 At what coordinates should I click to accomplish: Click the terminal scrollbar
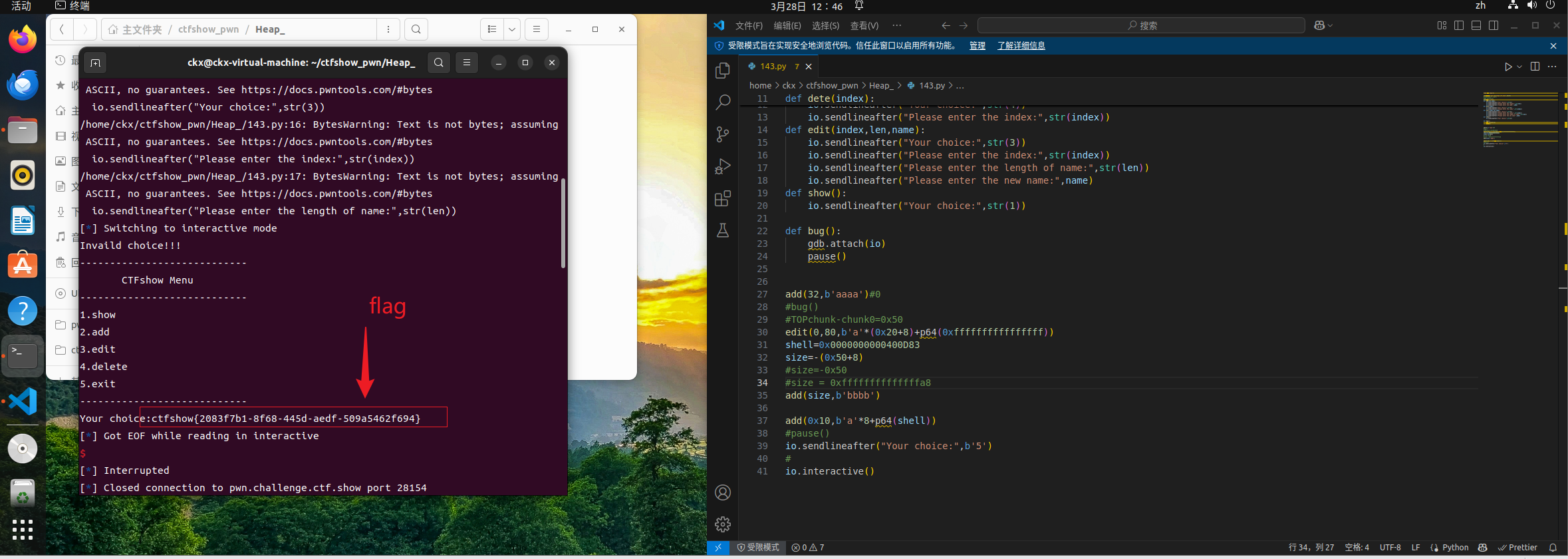pos(563,223)
